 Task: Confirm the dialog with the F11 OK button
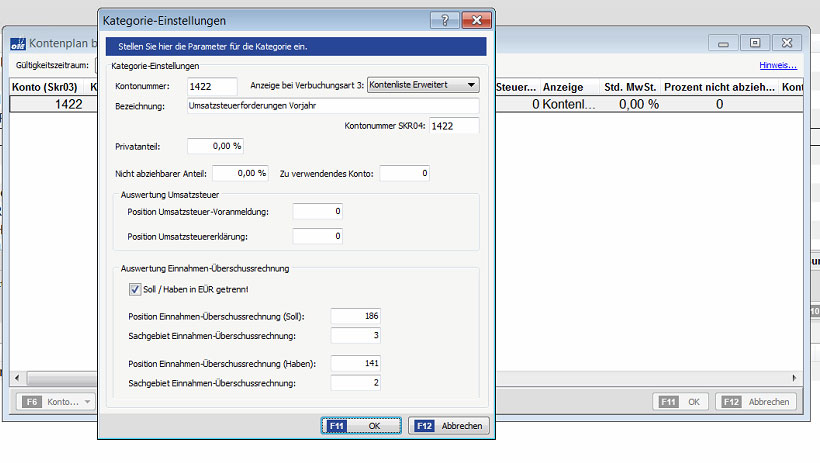tap(361, 426)
